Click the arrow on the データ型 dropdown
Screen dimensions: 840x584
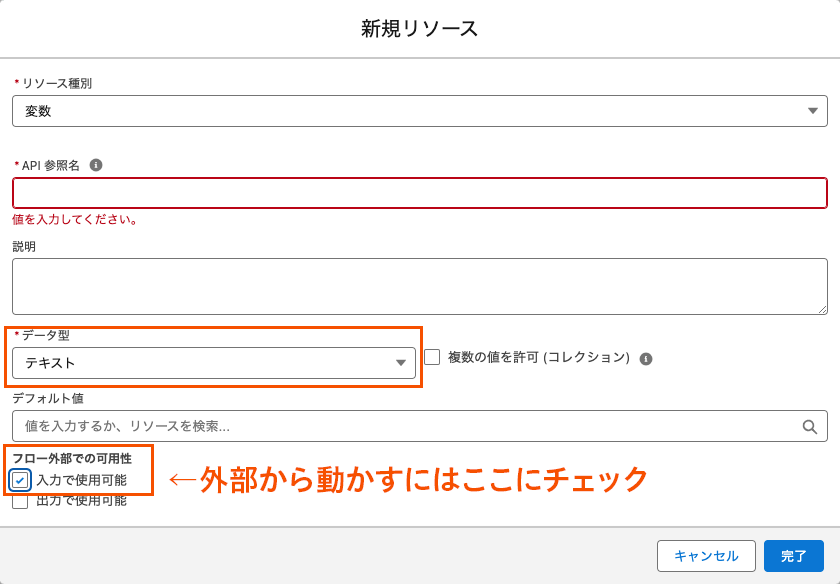401,363
